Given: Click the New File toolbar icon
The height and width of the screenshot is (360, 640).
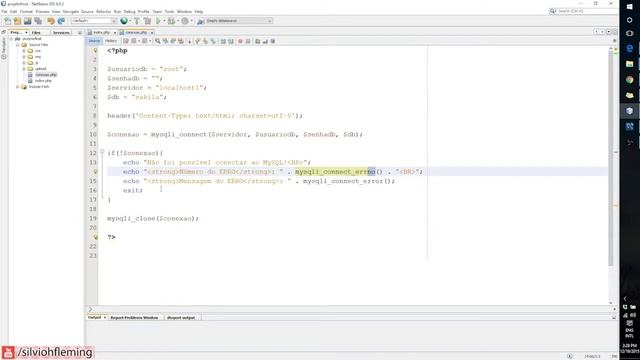Looking at the screenshot, I should [x=8, y=21].
